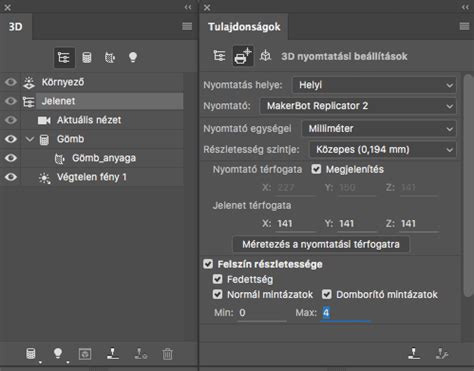
Task: Start 3D print from 3D panel bottom
Action: (x=113, y=353)
